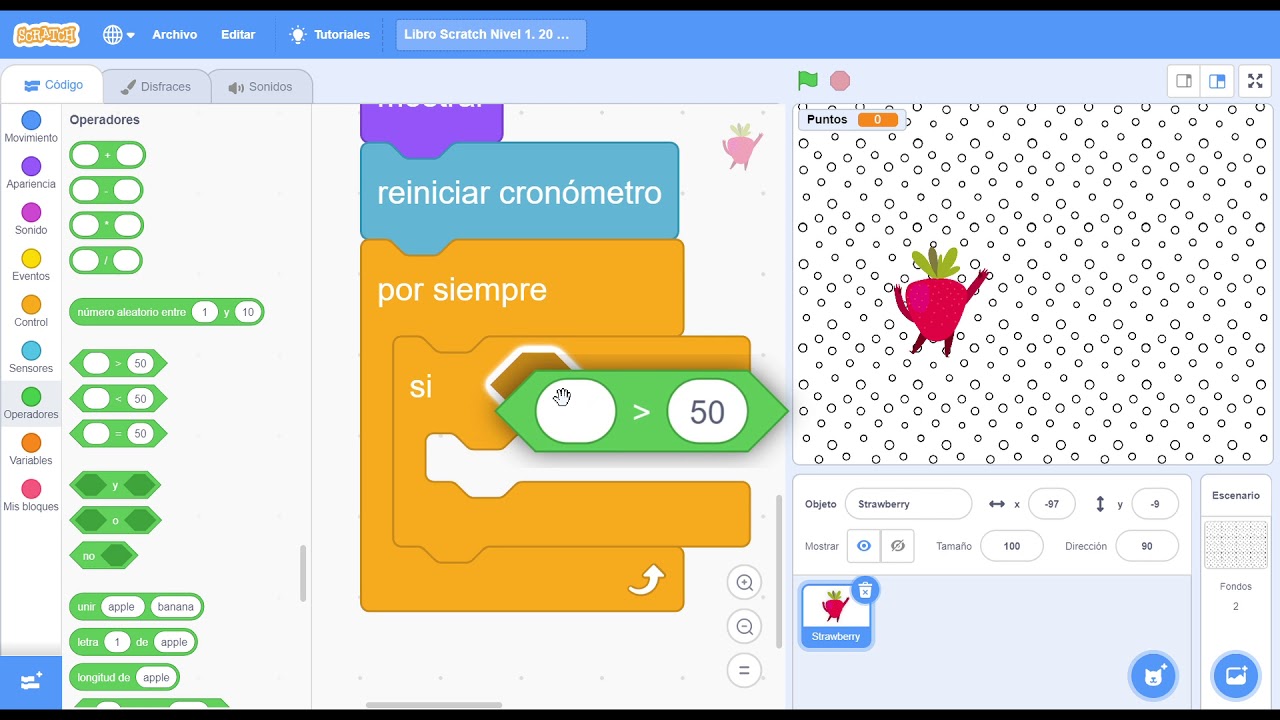Hide the sprite with crossed-eye button
1280x720 pixels.
[x=898, y=546]
